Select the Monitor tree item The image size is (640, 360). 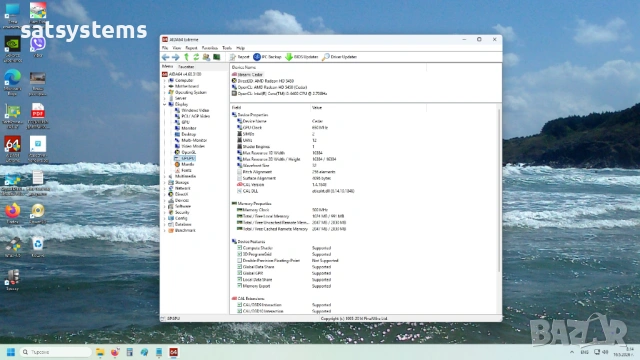(185, 128)
